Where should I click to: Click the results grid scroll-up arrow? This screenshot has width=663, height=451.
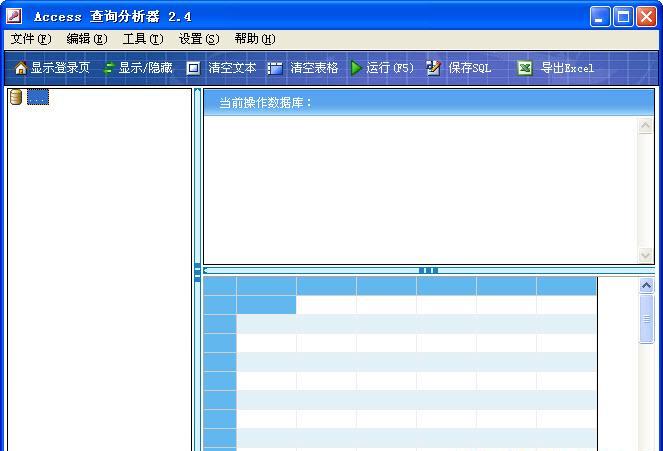tap(646, 286)
